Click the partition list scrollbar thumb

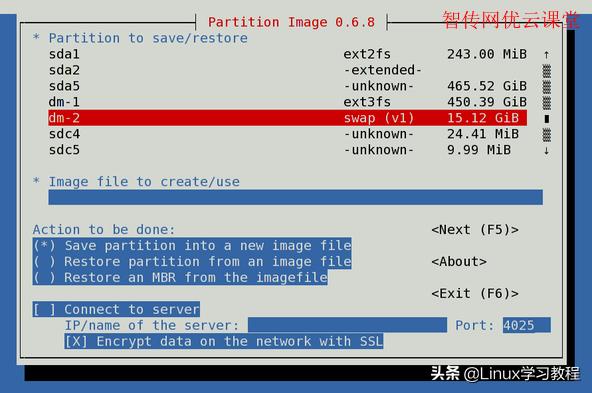[x=546, y=119]
